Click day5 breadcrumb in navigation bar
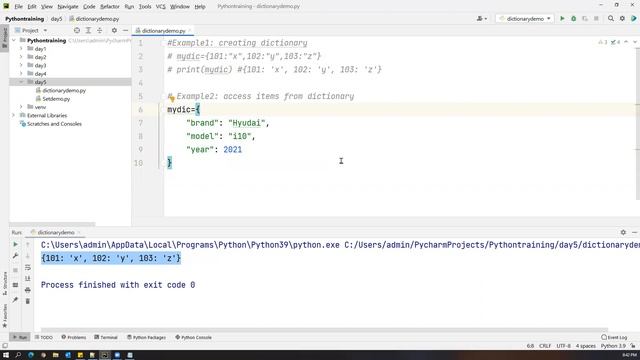Viewport: 640px width, 360px height. pos(56,19)
